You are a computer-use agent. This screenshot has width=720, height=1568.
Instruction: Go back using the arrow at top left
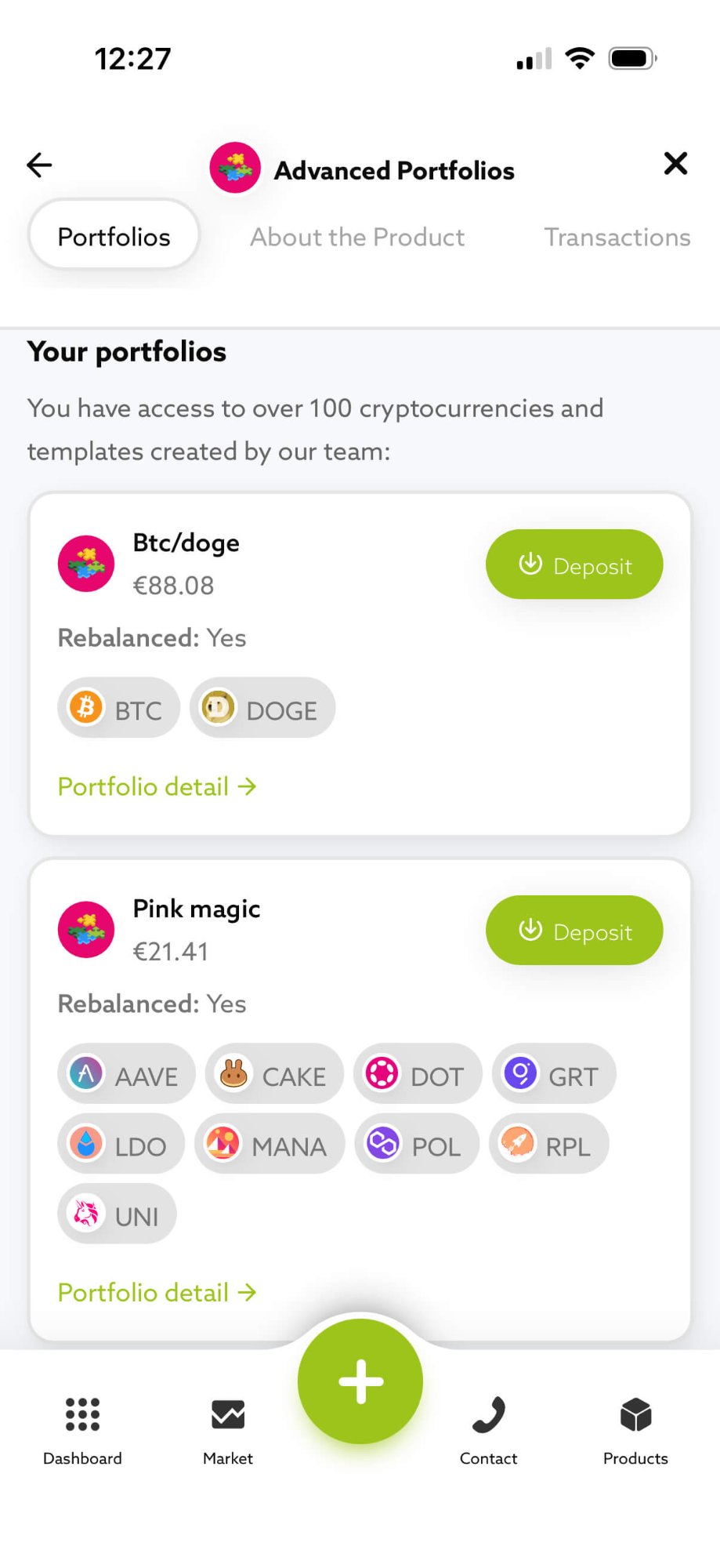tap(38, 165)
